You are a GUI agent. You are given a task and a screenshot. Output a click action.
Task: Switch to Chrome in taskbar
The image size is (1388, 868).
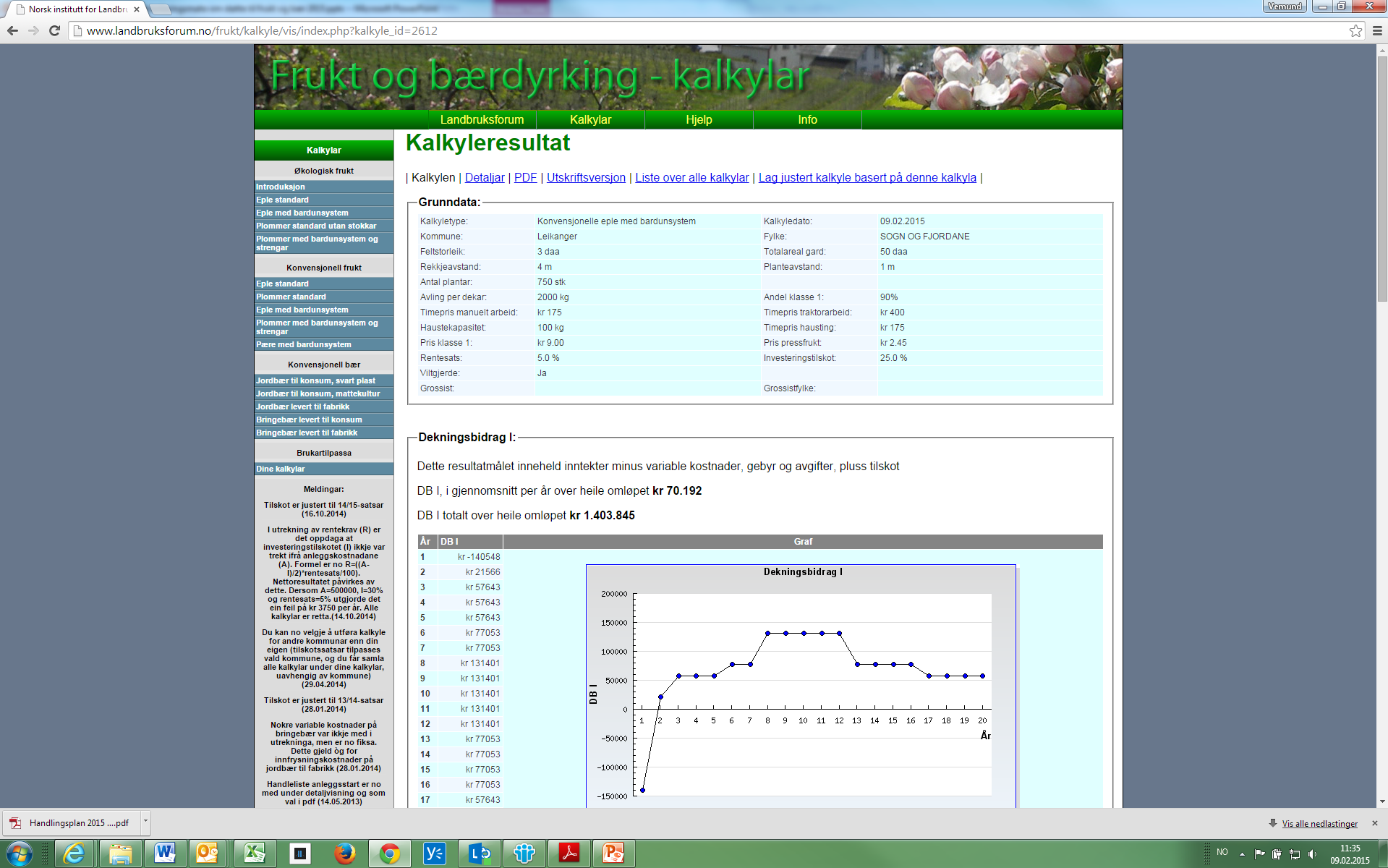click(x=389, y=854)
